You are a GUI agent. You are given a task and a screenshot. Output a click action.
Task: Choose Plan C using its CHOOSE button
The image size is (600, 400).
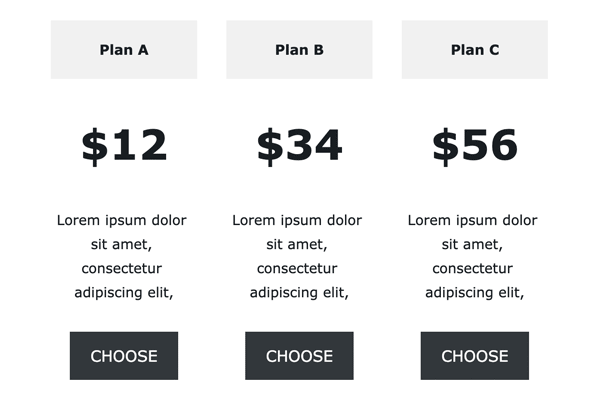[474, 356]
